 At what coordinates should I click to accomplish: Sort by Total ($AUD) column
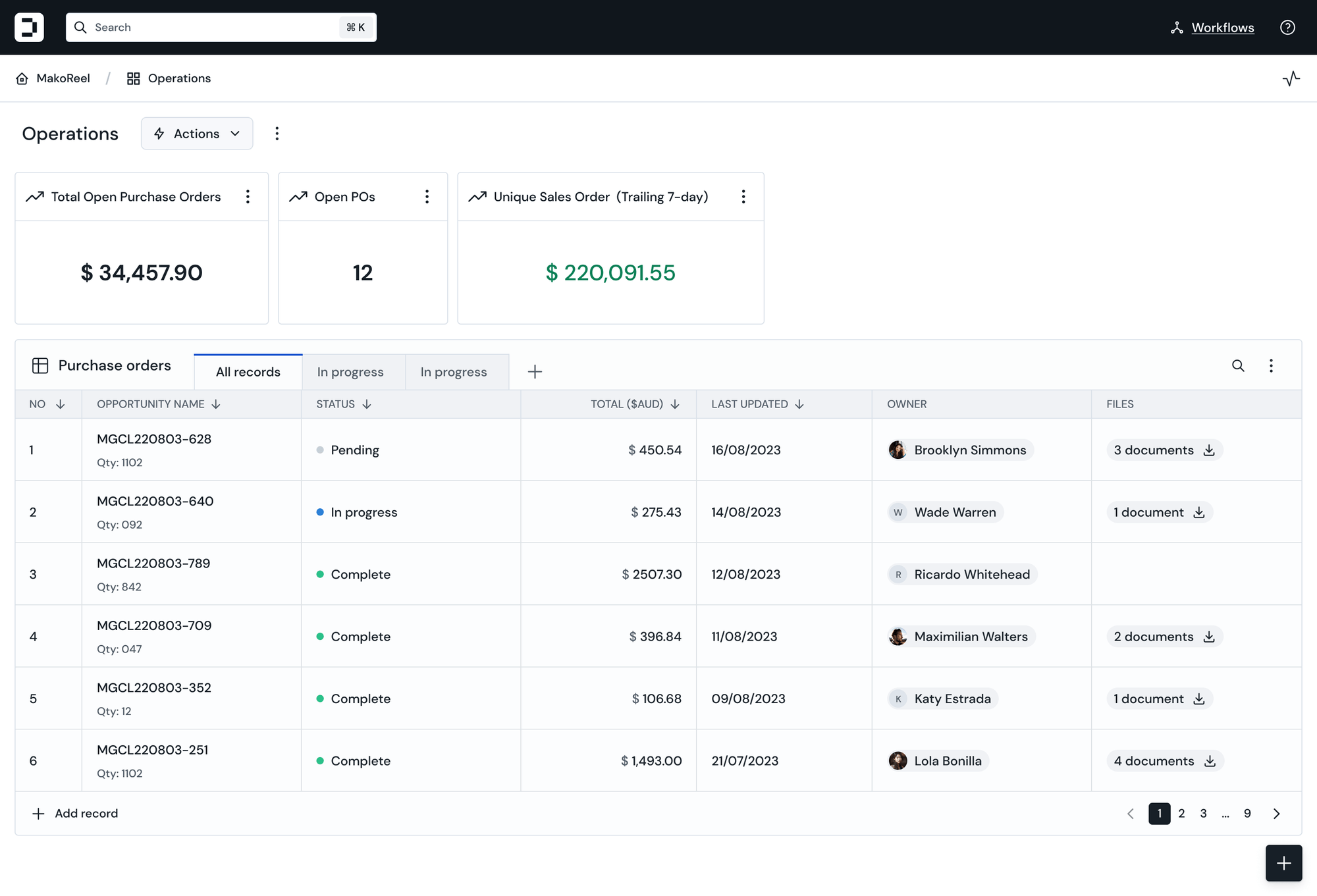coord(675,404)
